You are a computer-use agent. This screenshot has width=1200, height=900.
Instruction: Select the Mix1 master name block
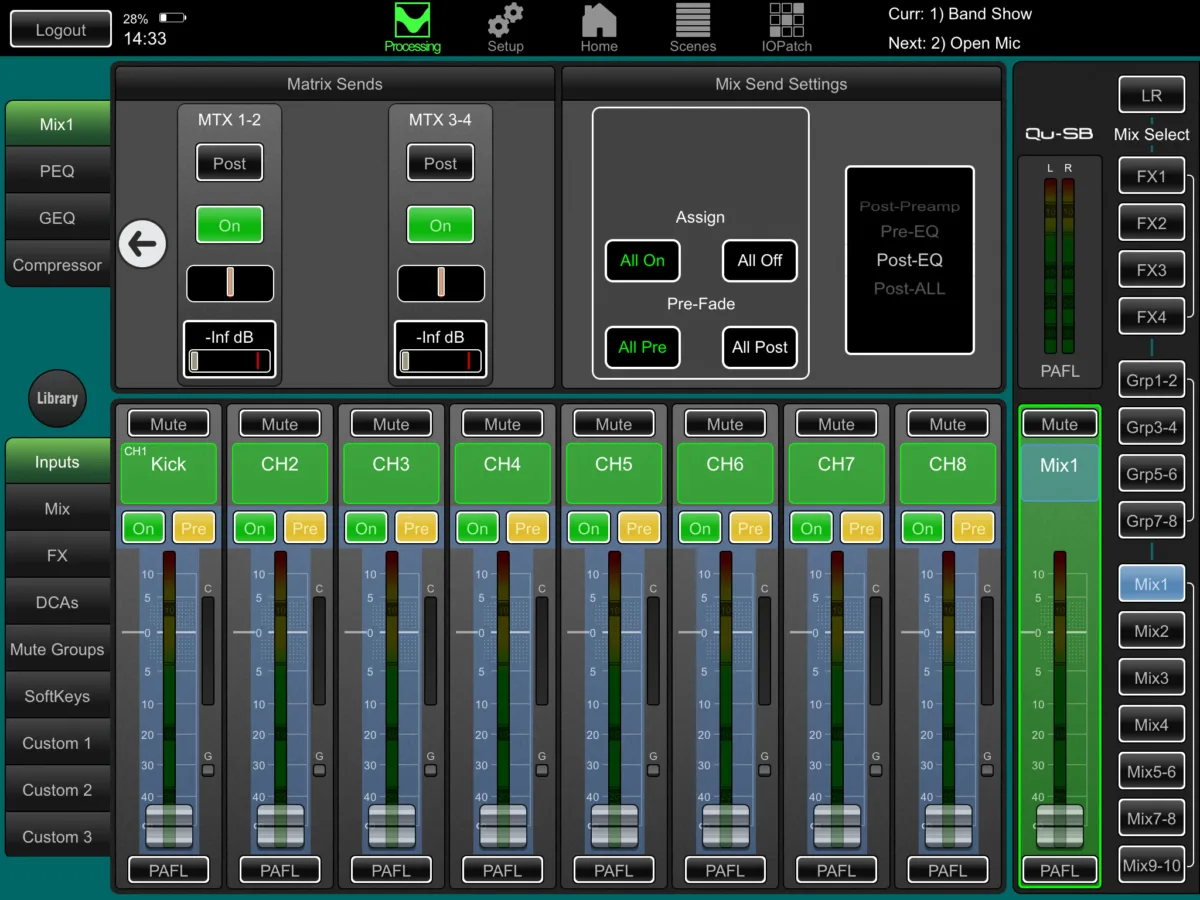pos(1059,473)
